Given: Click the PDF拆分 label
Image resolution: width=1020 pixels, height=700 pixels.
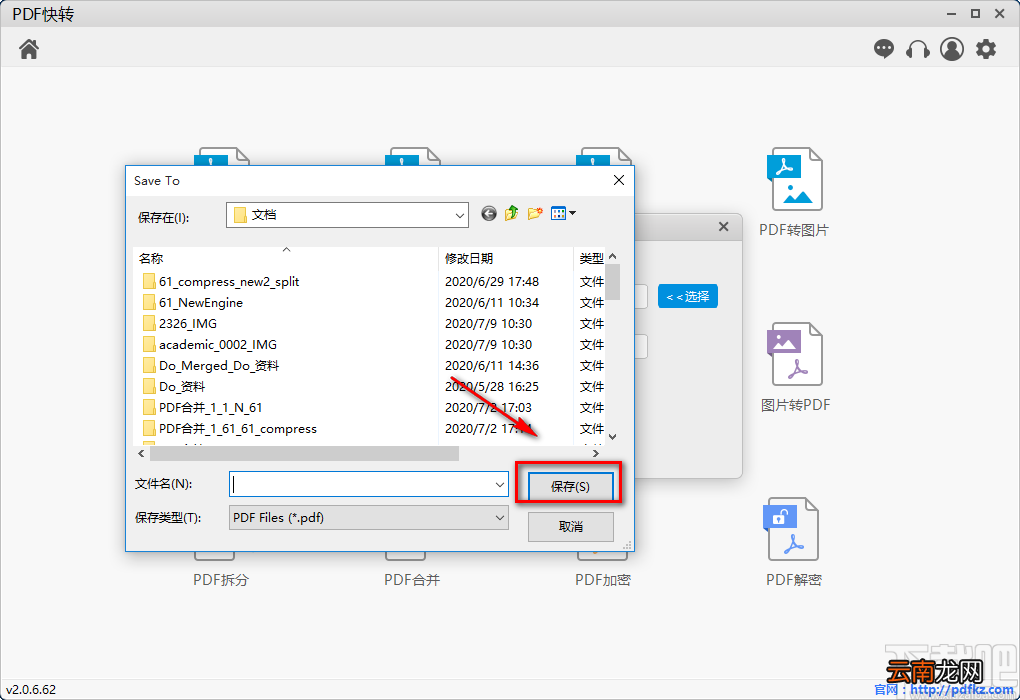Looking at the screenshot, I should click(x=221, y=580).
